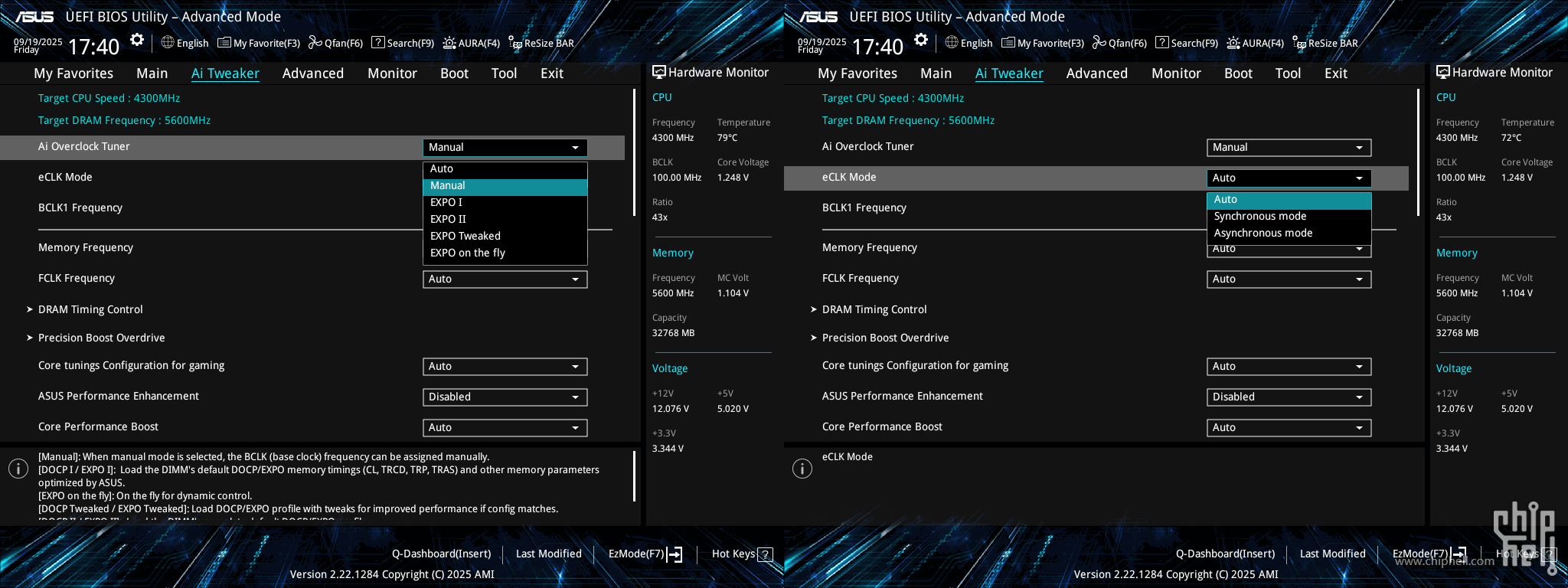Screen dimensions: 1568x588
Task: Open Ai Overclock Tuner dropdown, left window
Action: 505,148
